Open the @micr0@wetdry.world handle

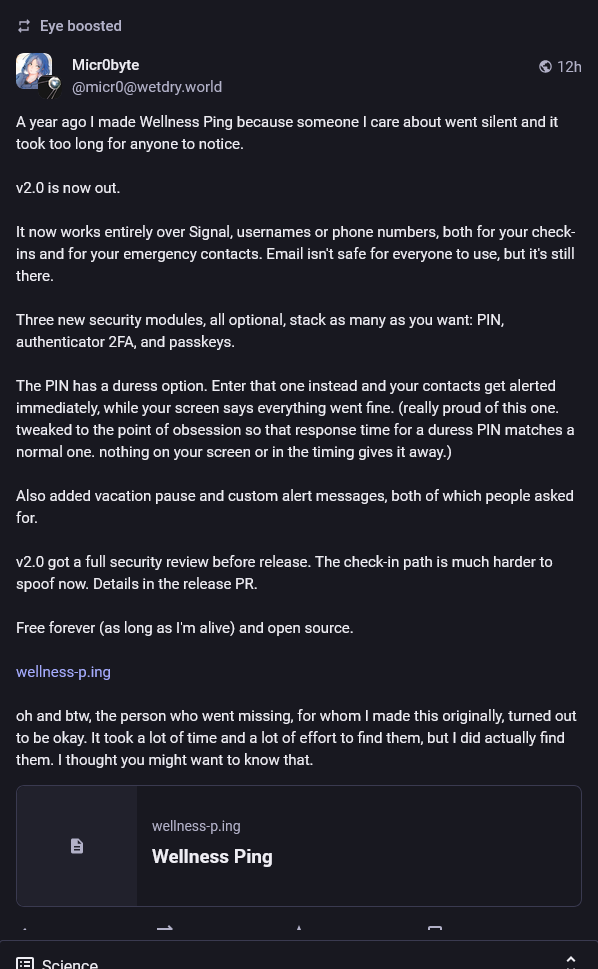(147, 87)
